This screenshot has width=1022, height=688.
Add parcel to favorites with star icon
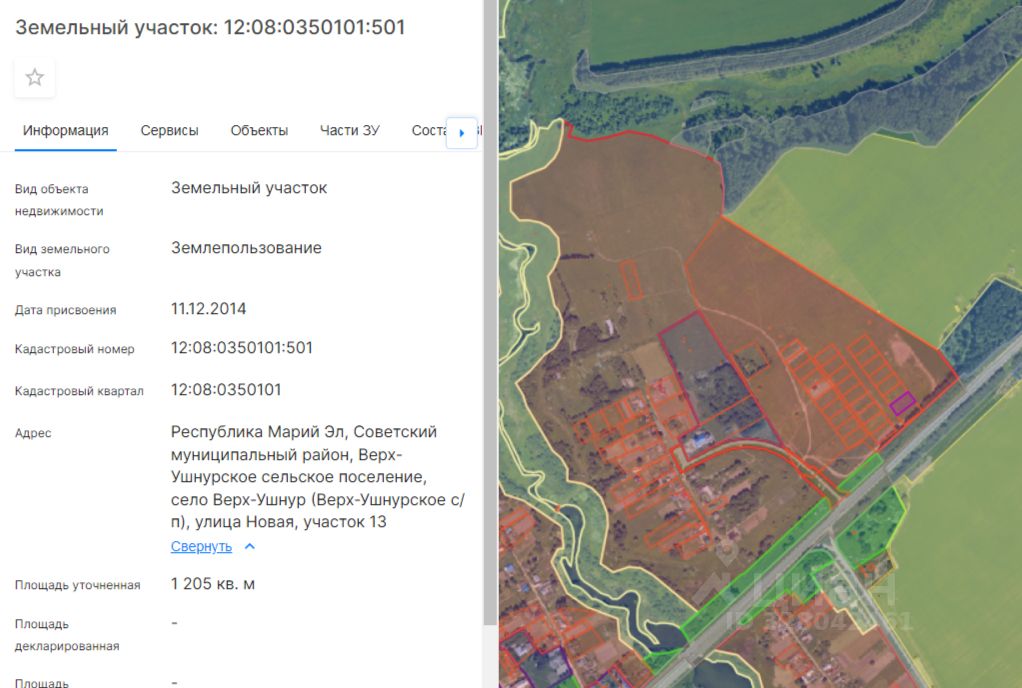(35, 78)
